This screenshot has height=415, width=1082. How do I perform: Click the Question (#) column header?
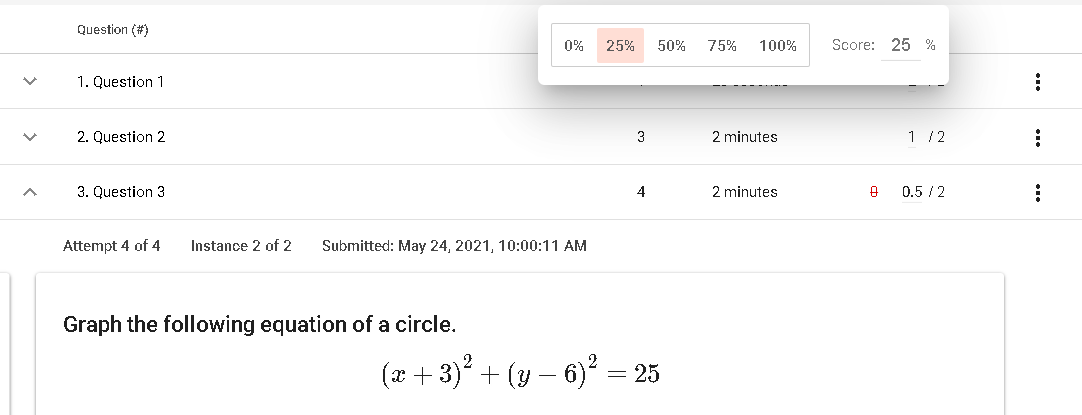113,30
